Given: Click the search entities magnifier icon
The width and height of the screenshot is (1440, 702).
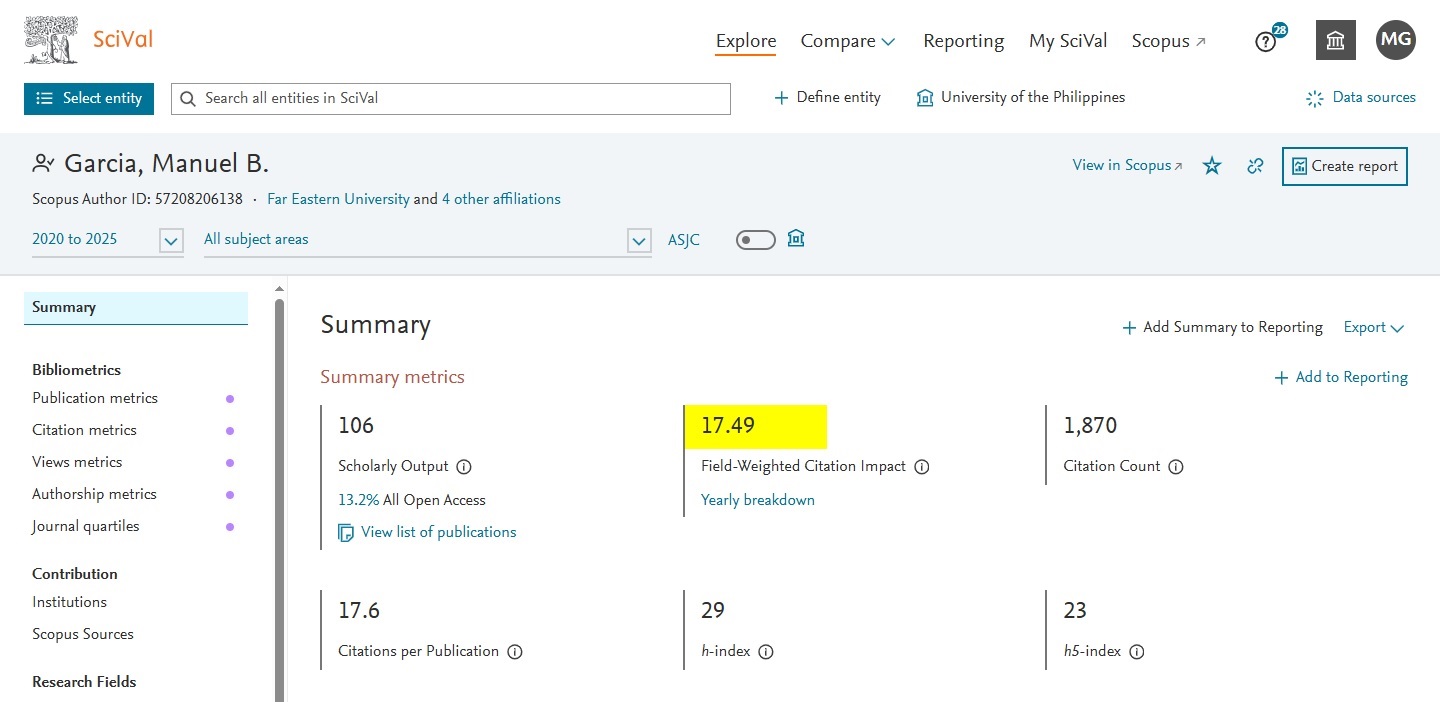Looking at the screenshot, I should [188, 98].
